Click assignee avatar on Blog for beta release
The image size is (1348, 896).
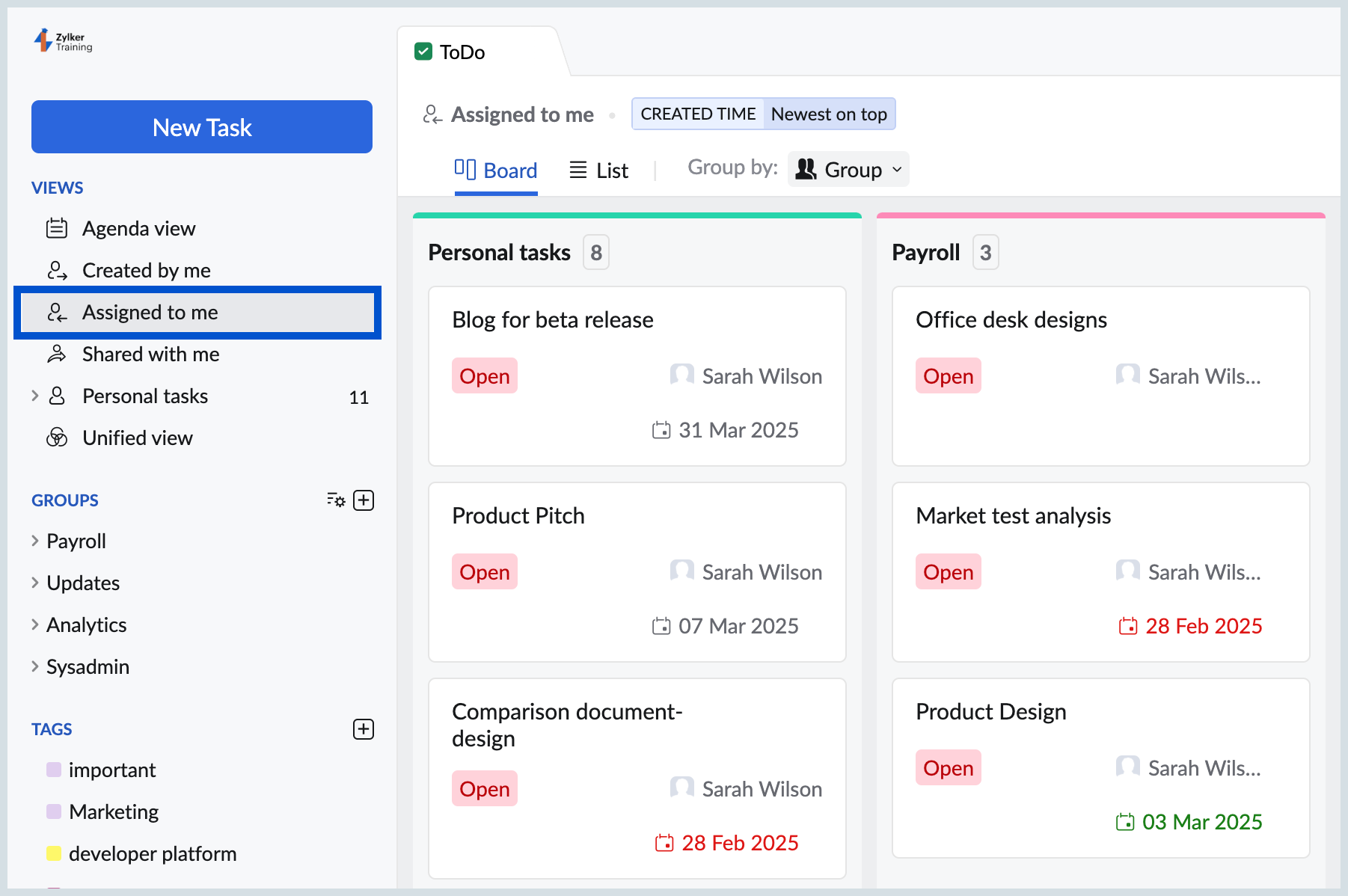(x=681, y=375)
